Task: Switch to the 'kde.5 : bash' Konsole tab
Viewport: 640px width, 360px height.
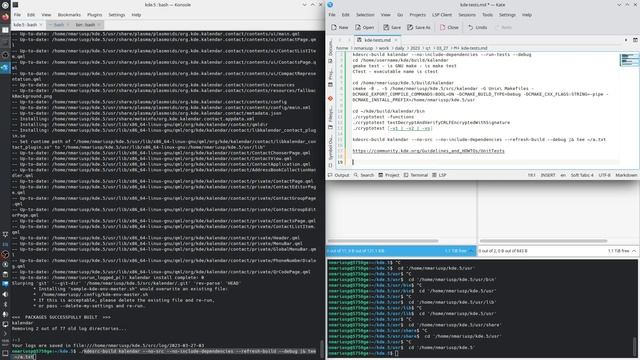Action: tap(28, 24)
